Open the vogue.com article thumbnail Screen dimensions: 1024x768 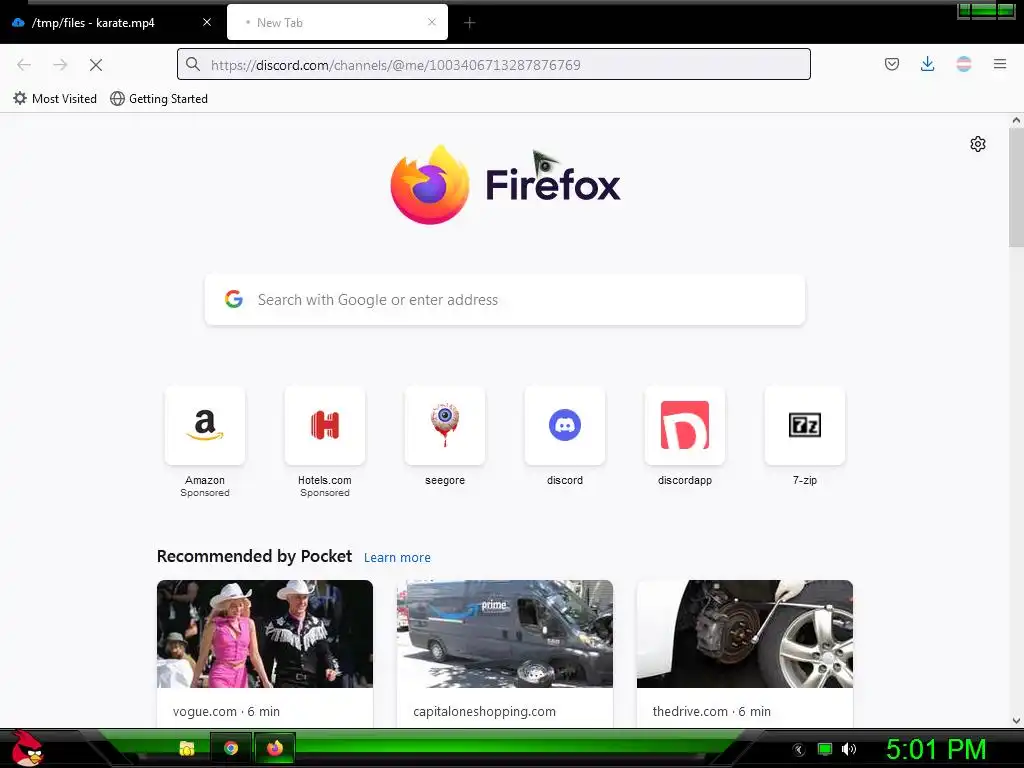265,633
